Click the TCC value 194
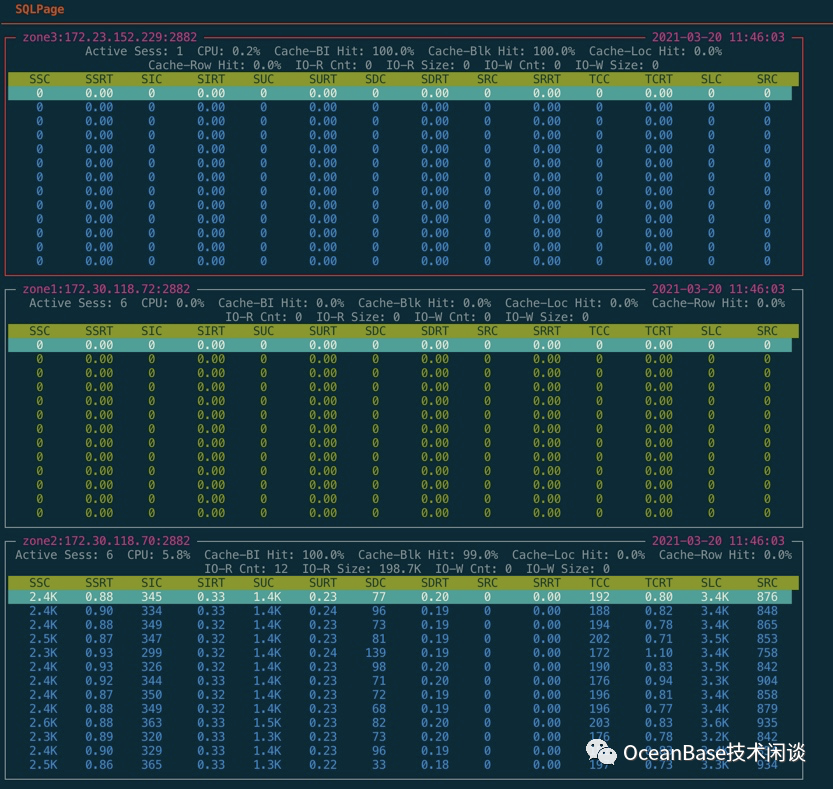Image resolution: width=833 pixels, height=789 pixels. coord(599,625)
